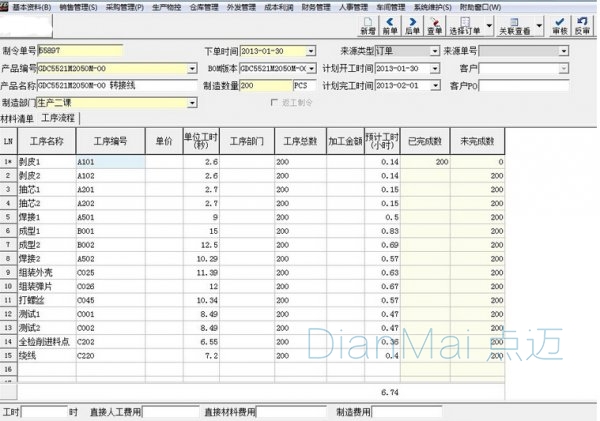Expand the 选择订单 dropdown arrow
Screen dimensions: 600x421
coord(489,26)
